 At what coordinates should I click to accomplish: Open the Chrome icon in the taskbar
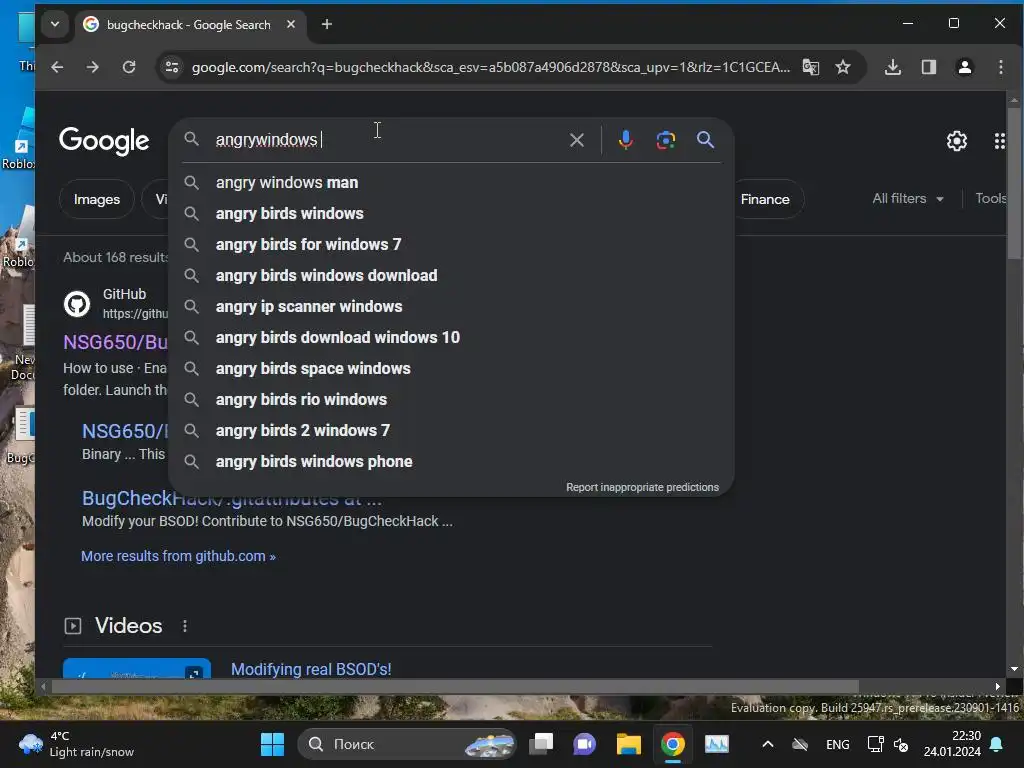[x=673, y=744]
